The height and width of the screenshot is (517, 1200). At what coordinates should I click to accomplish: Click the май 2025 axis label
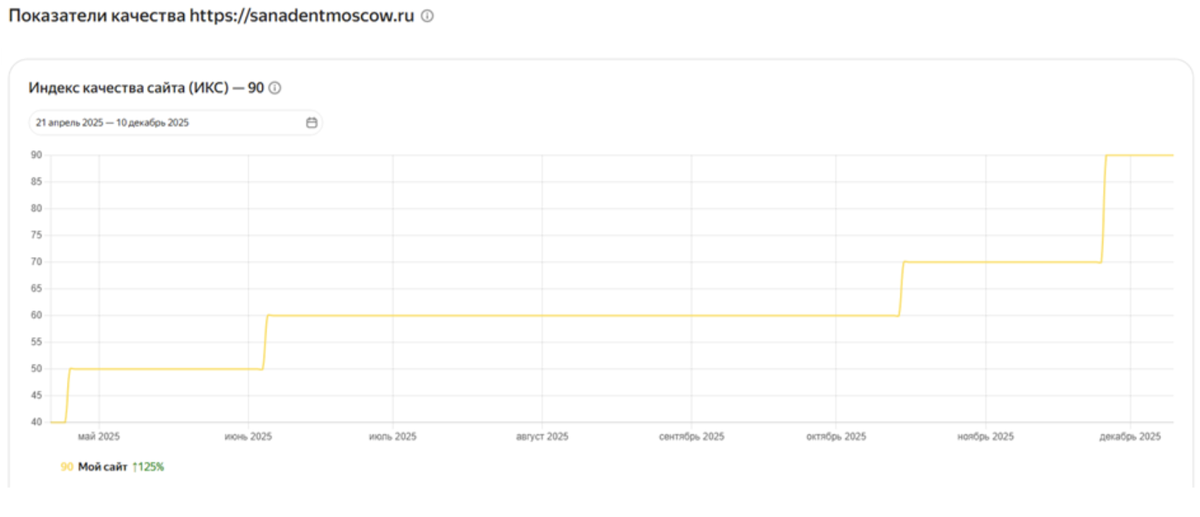coord(99,437)
